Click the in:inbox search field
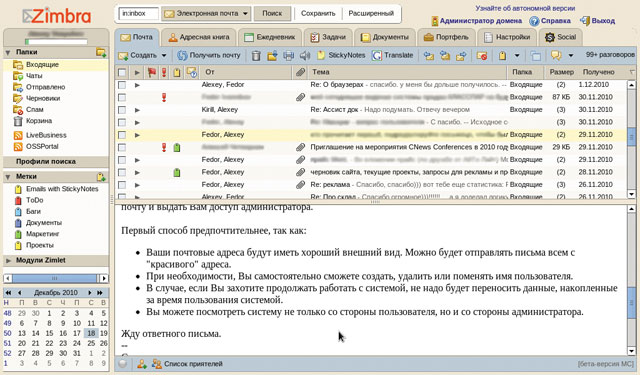Image resolution: width=640 pixels, height=375 pixels. 138,13
